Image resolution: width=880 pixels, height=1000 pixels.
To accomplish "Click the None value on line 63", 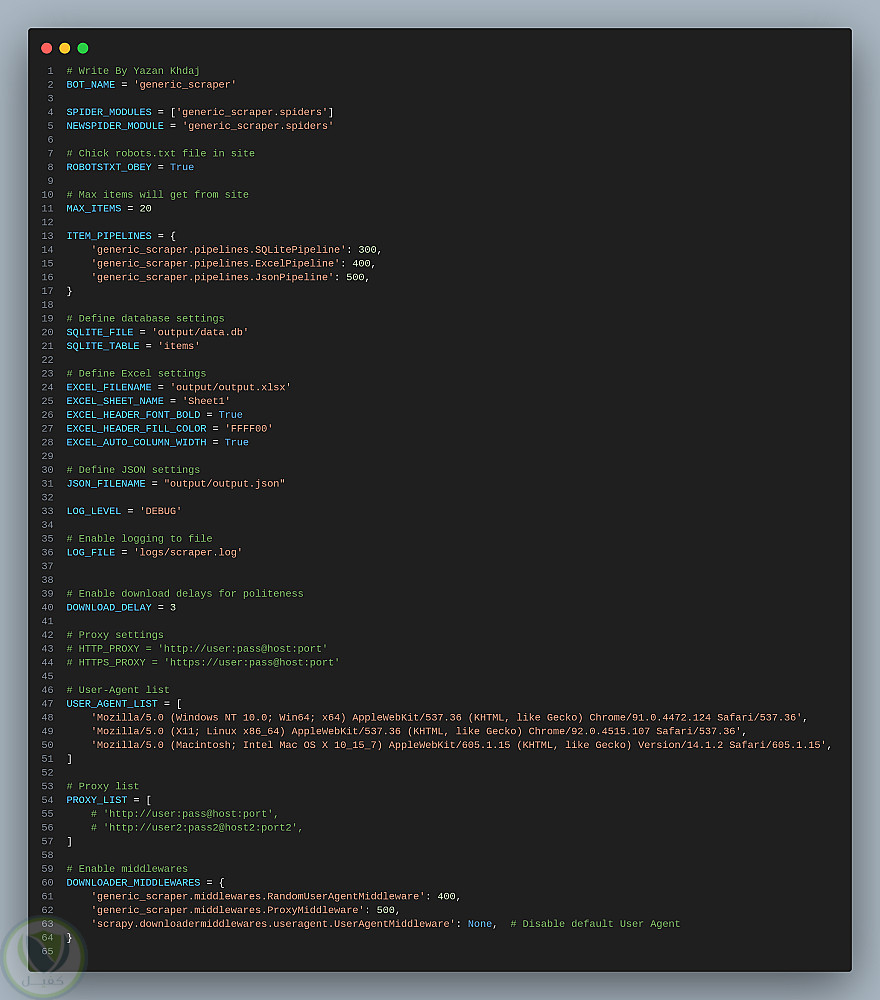I will (480, 924).
